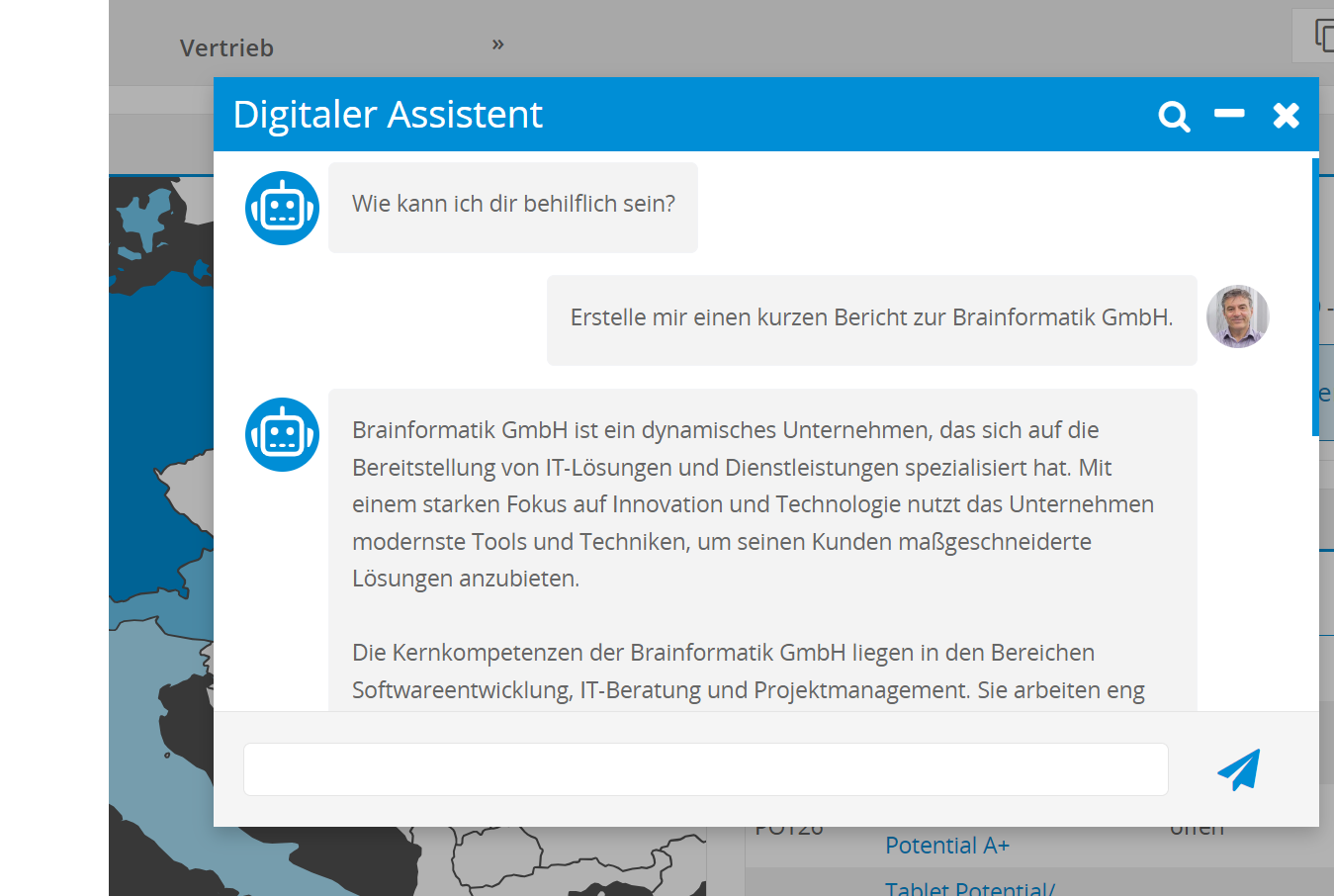Click the robot avatar beside Brainformatik report
The height and width of the screenshot is (896, 1334).
[x=283, y=434]
